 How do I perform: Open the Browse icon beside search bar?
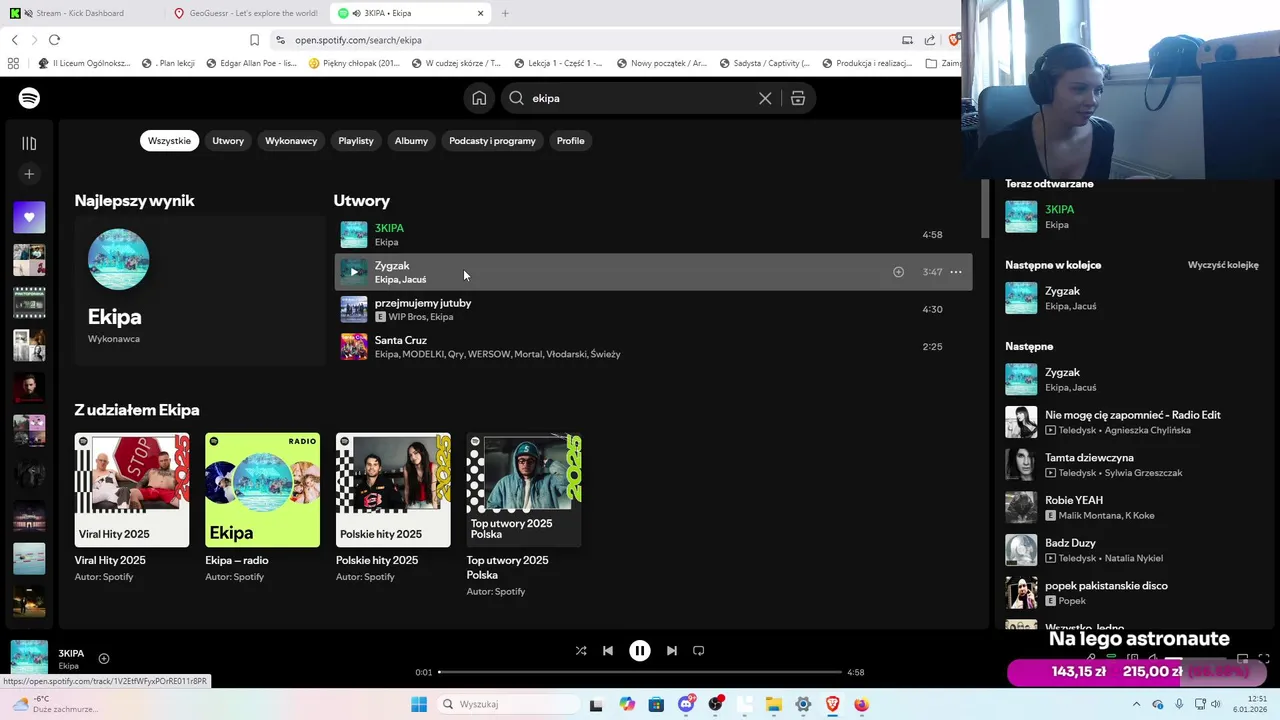coord(798,98)
